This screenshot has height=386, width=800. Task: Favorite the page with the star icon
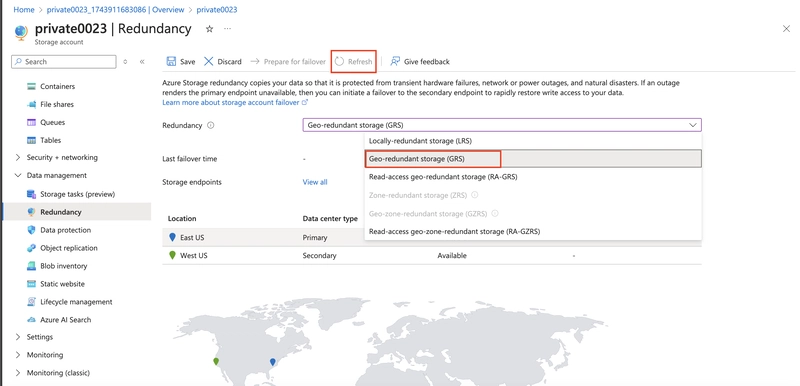point(209,29)
